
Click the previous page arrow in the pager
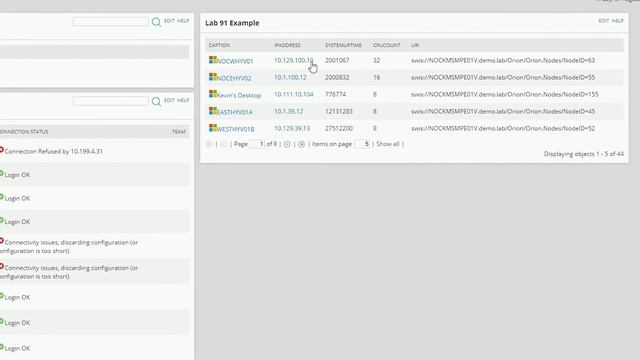[223, 144]
